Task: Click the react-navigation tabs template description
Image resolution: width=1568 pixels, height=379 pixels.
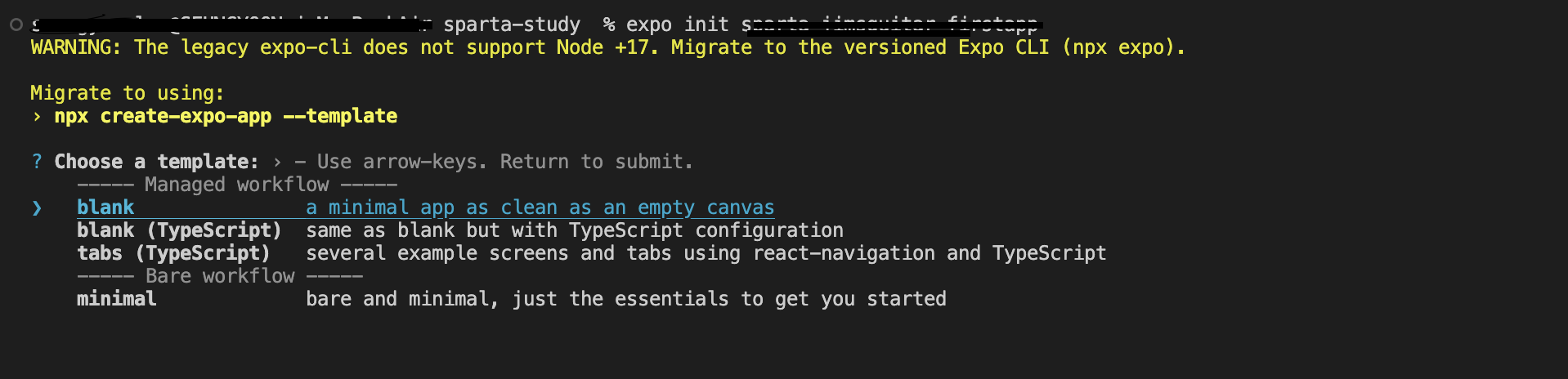Action: click(706, 253)
